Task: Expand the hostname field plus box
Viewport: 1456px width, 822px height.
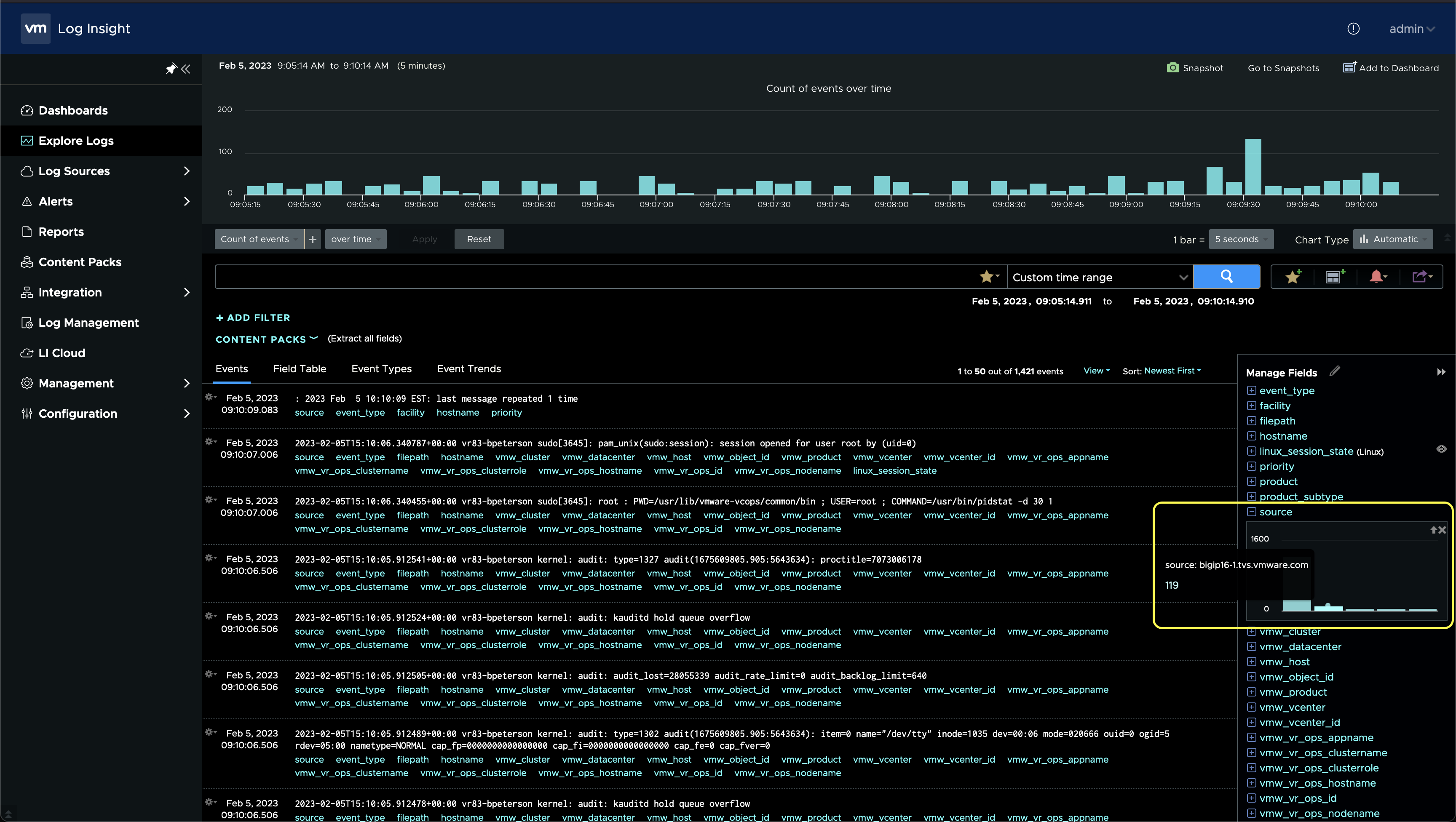Action: (x=1251, y=436)
